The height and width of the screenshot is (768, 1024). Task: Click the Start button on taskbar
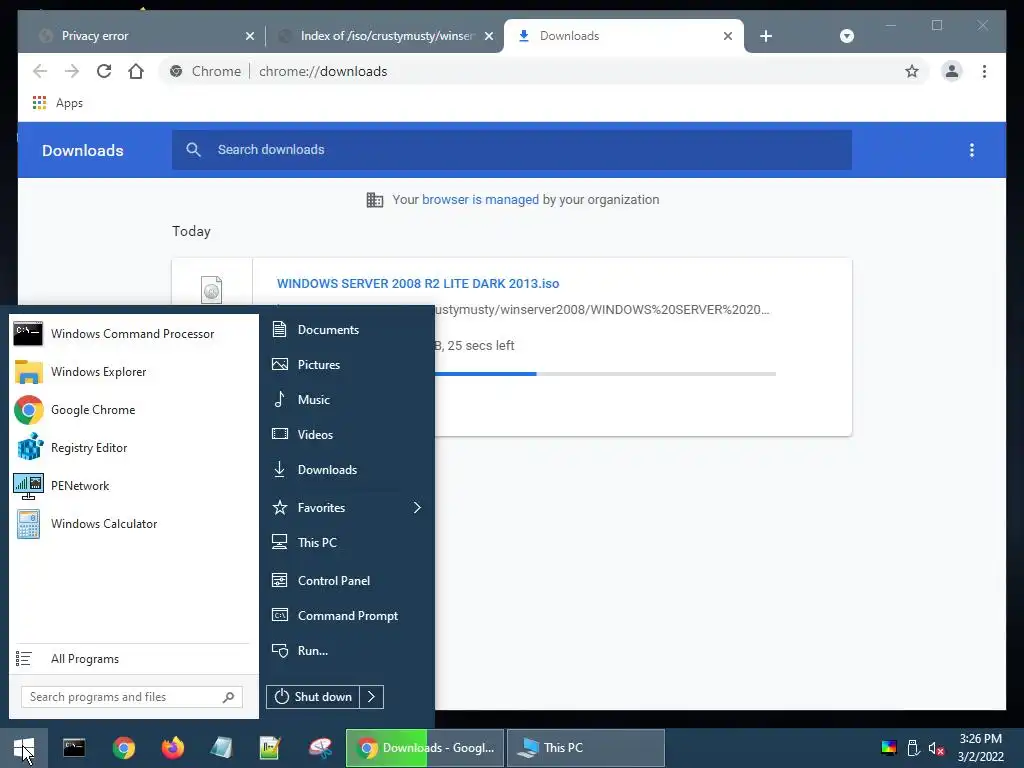tap(24, 748)
